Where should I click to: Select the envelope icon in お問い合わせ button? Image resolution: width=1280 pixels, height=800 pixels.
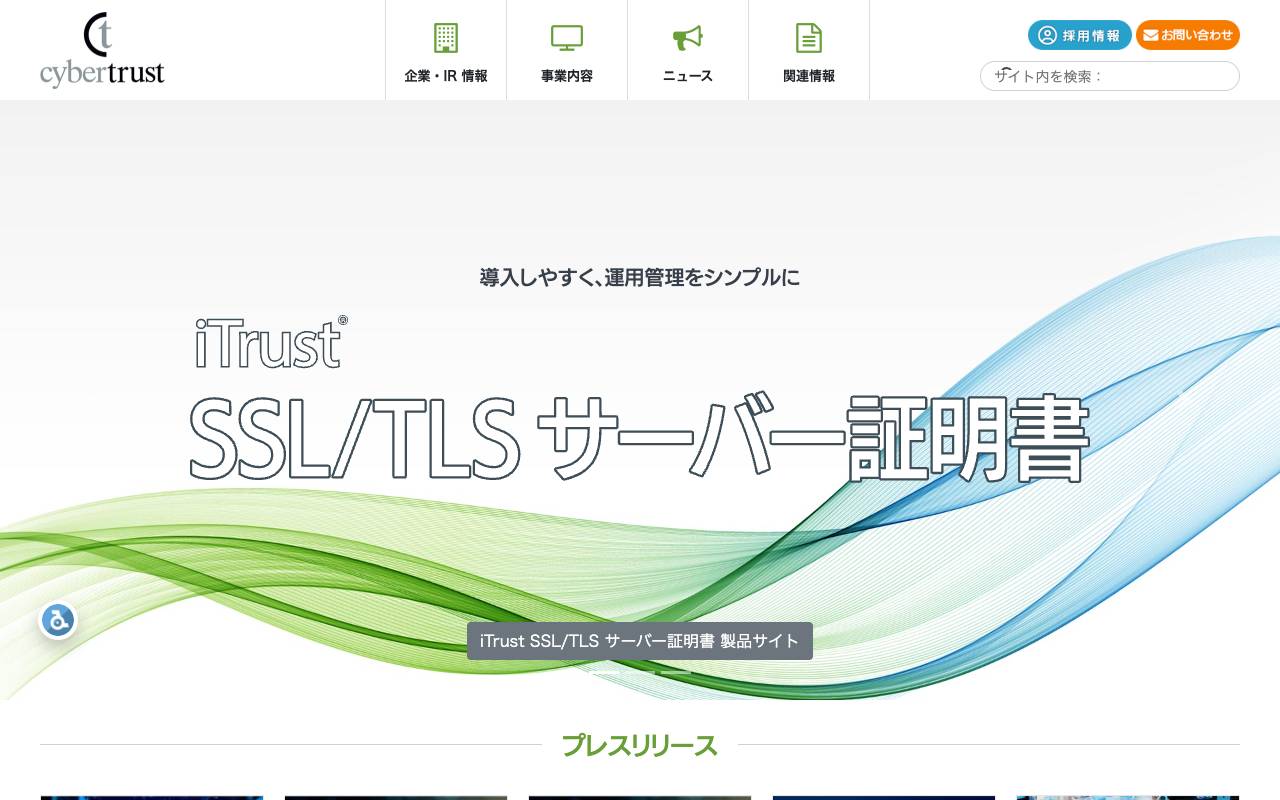[1151, 35]
